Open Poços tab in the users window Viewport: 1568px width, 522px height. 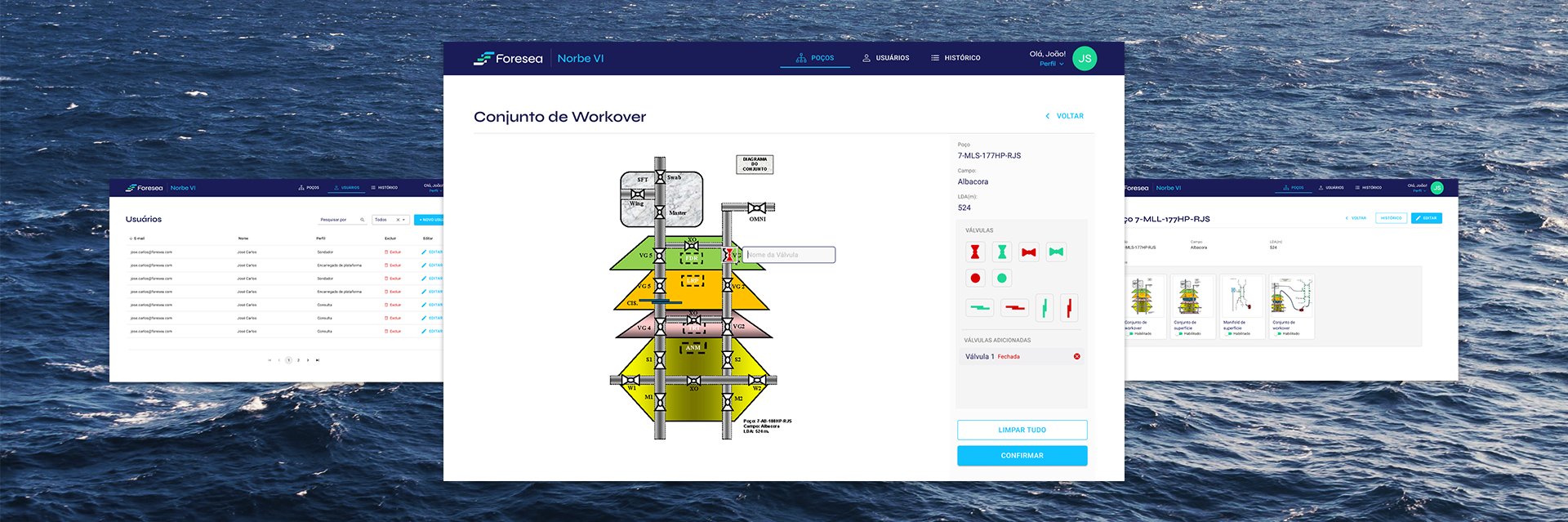pos(309,188)
